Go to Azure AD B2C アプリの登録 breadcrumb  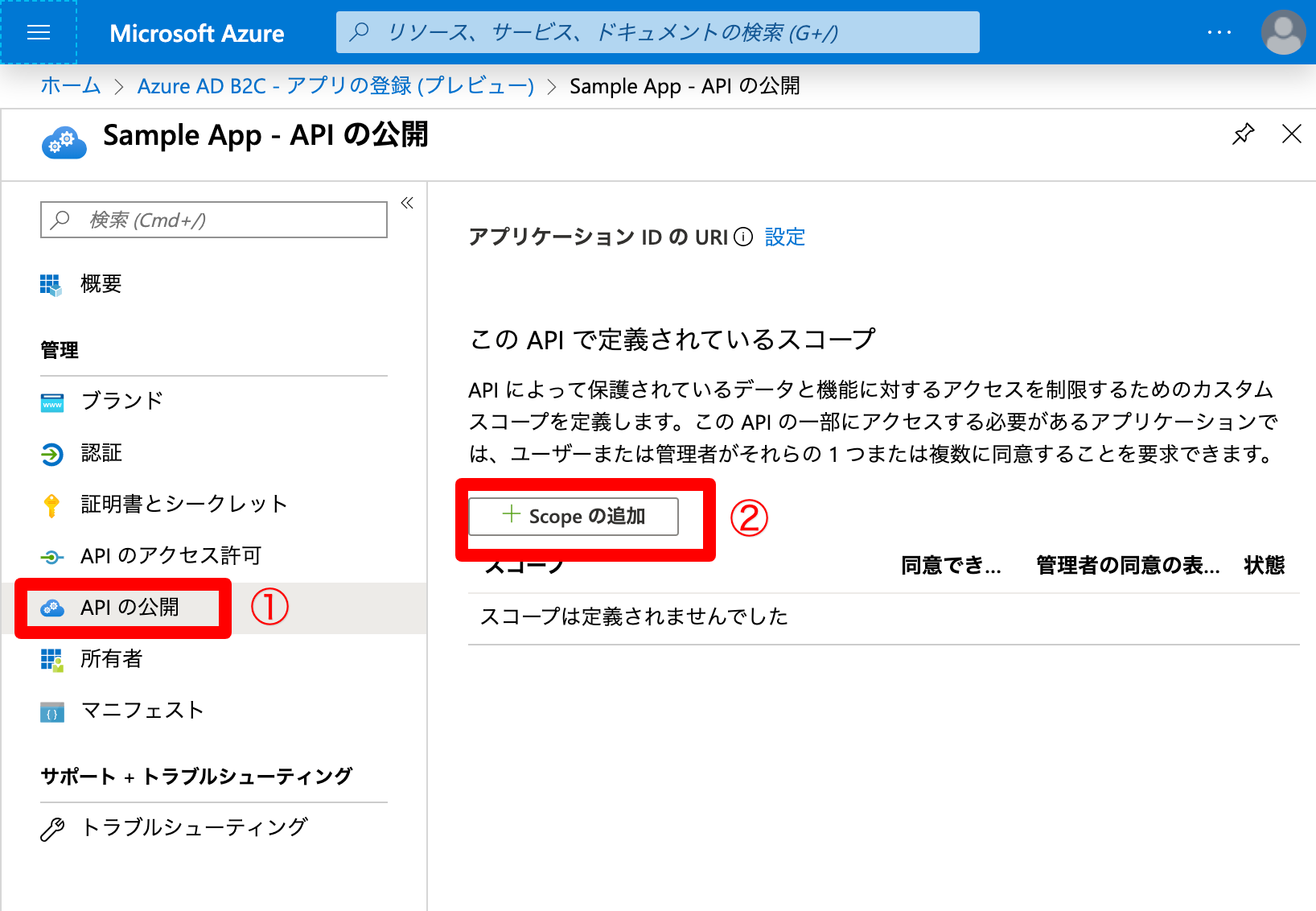coord(335,85)
